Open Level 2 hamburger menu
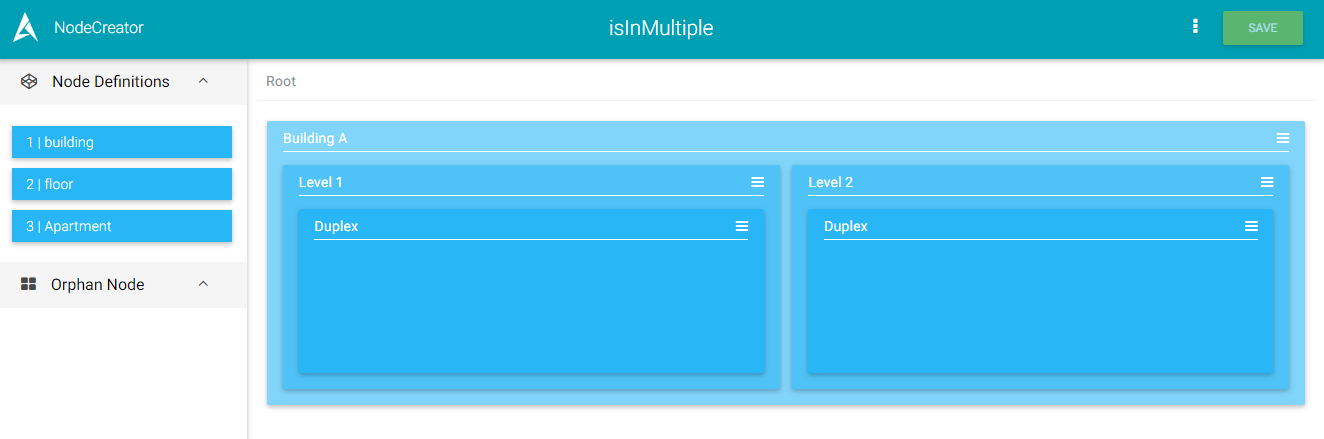1324x439 pixels. tap(1267, 182)
